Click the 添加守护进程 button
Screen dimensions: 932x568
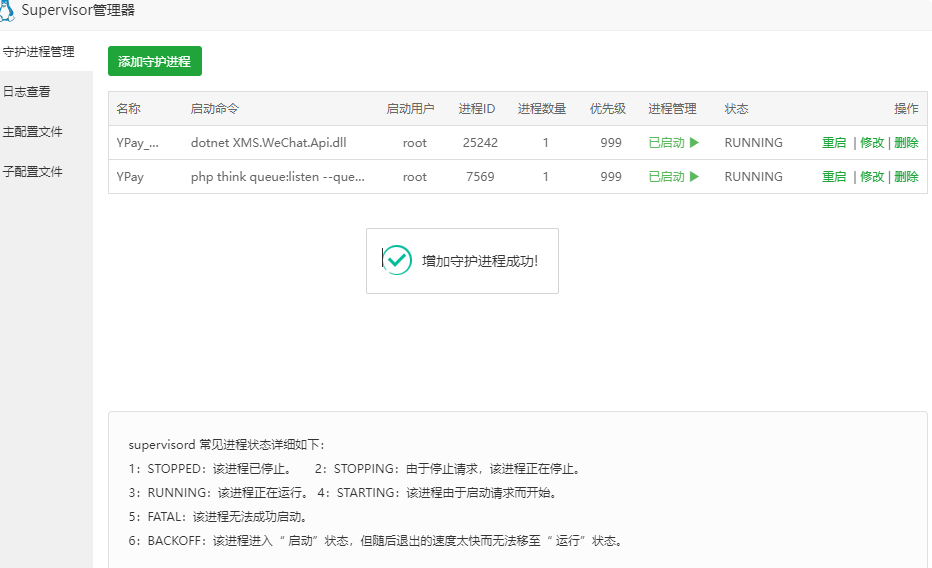point(155,61)
